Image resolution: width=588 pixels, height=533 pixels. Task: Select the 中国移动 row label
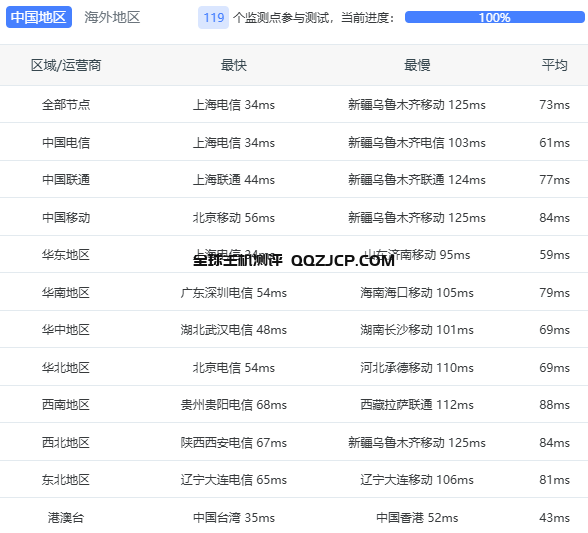(x=66, y=218)
